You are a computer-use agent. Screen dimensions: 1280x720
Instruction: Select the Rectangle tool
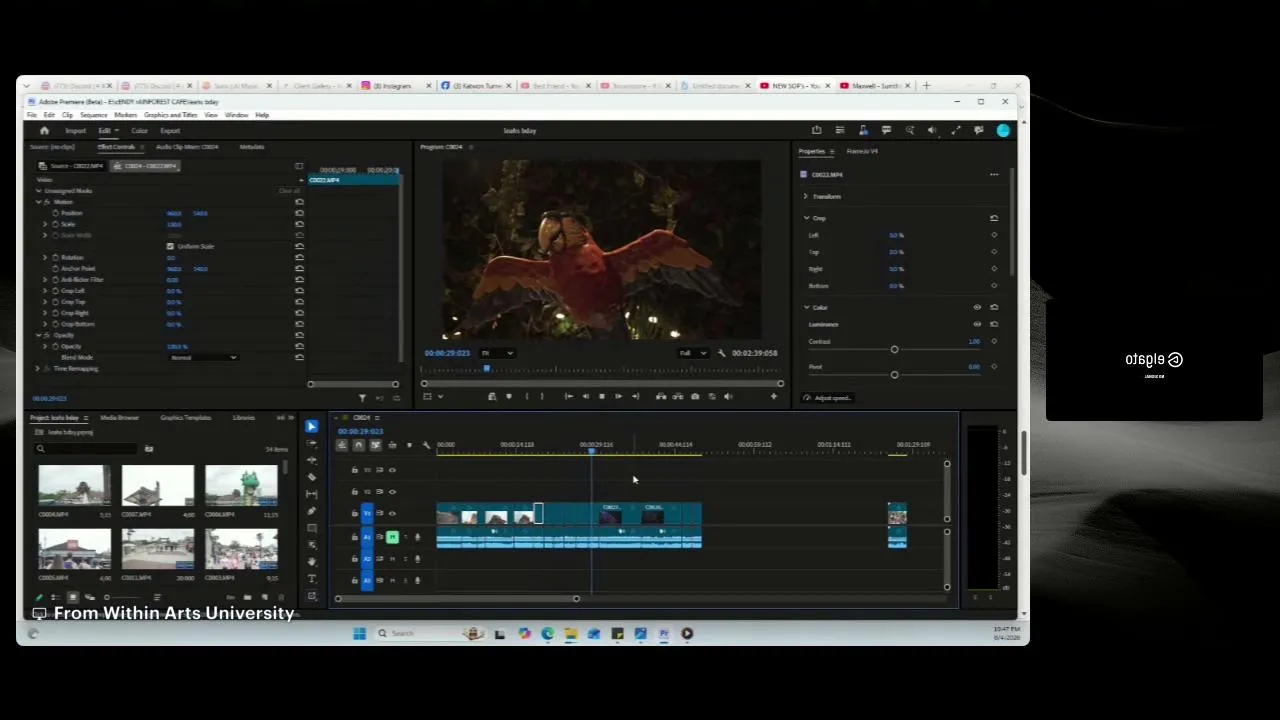312,528
